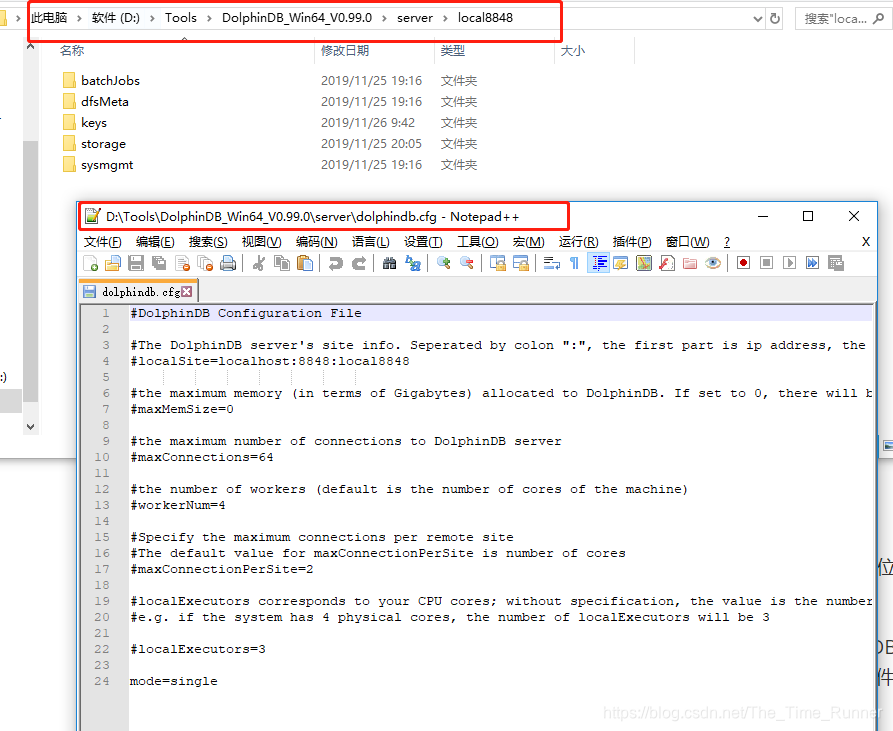Image resolution: width=893 pixels, height=731 pixels.
Task: Sort by 大小 column header
Action: [x=573, y=51]
